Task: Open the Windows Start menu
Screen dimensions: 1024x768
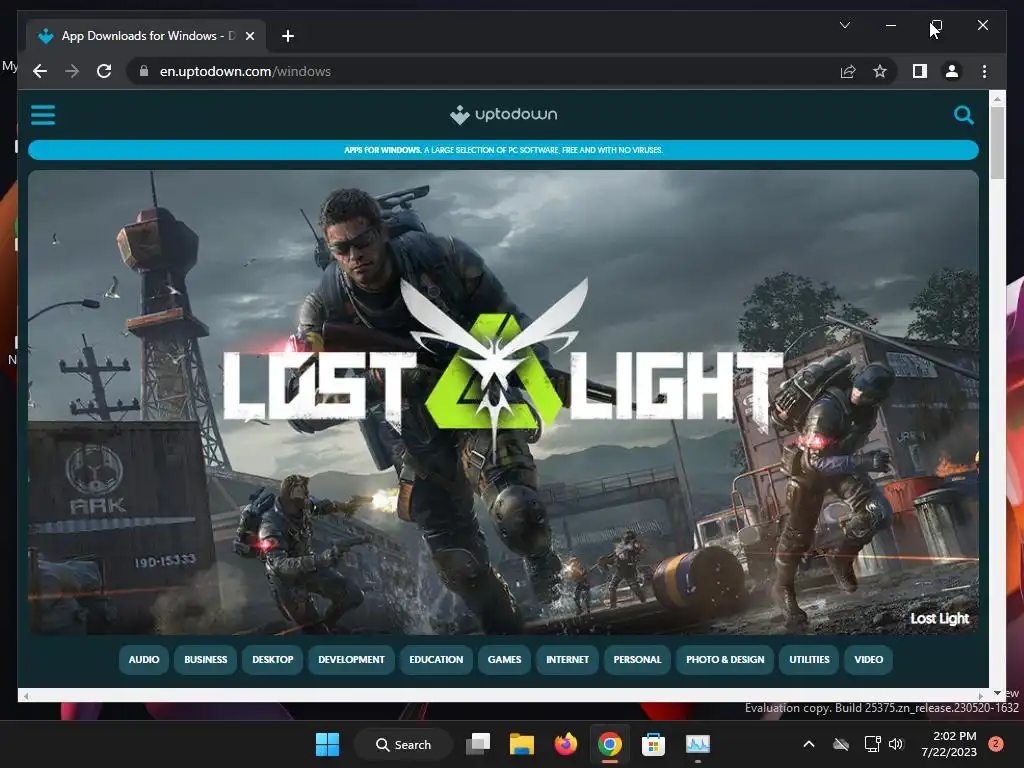Action: coord(327,744)
